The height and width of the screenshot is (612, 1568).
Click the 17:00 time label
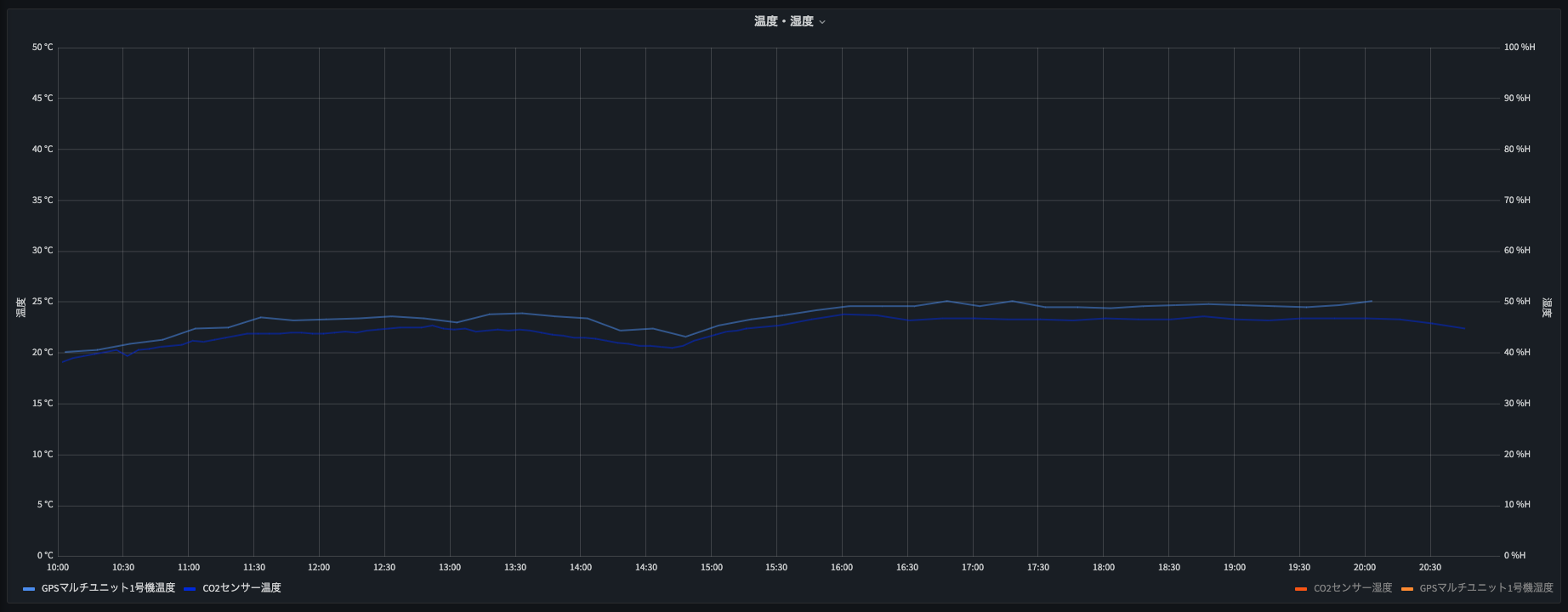973,568
